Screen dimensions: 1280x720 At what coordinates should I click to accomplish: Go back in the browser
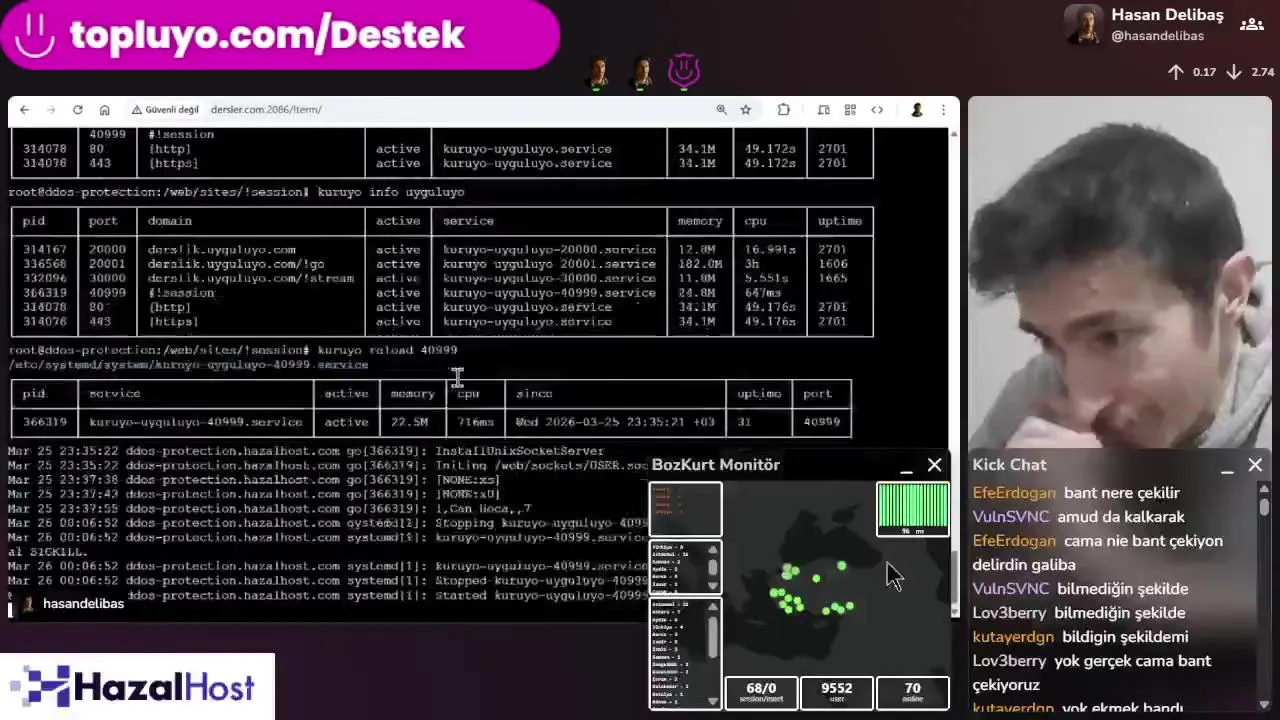[x=24, y=110]
